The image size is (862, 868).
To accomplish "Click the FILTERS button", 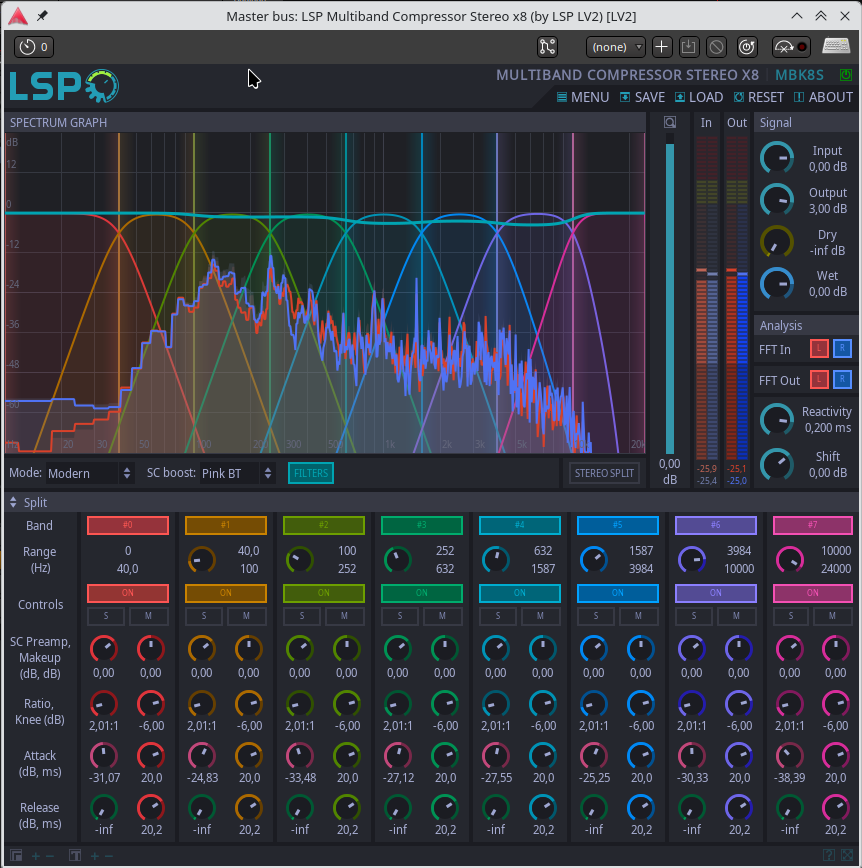I will click(311, 473).
